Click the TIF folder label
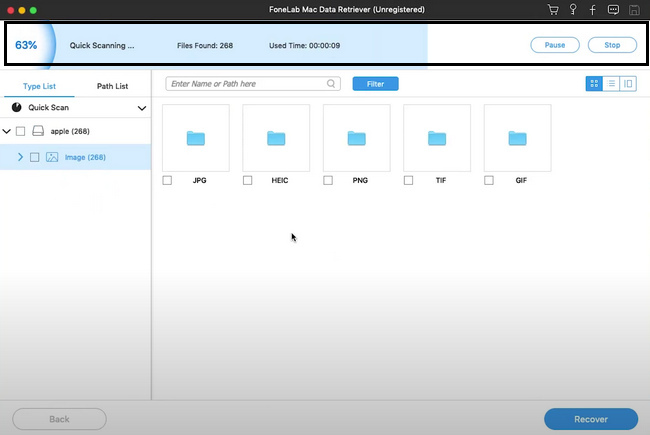650x435 pixels. coord(441,180)
